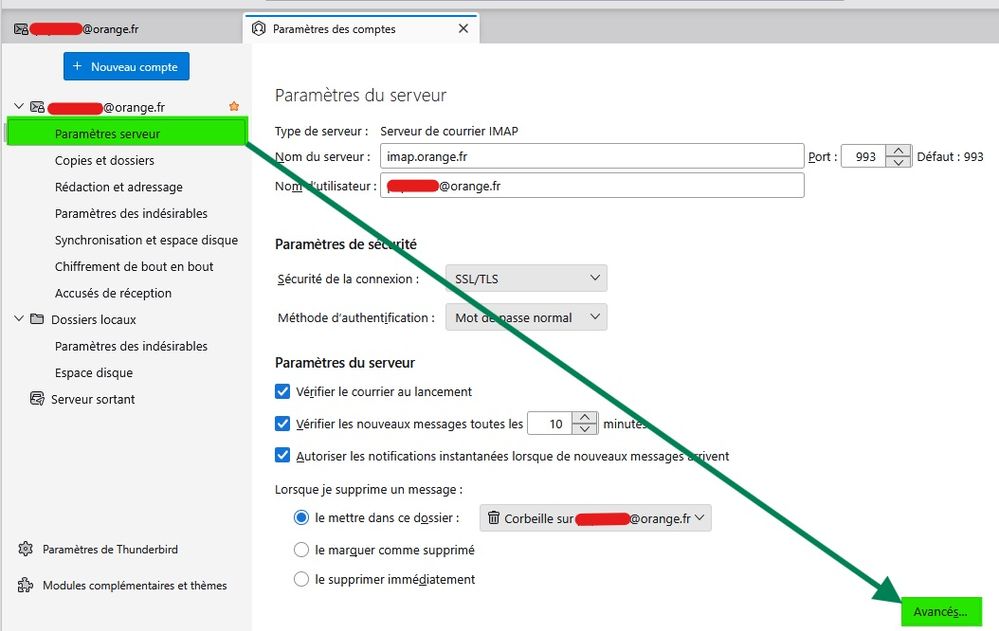This screenshot has width=999, height=631.
Task: Click the Défaut : 993 text
Action: [x=950, y=157]
